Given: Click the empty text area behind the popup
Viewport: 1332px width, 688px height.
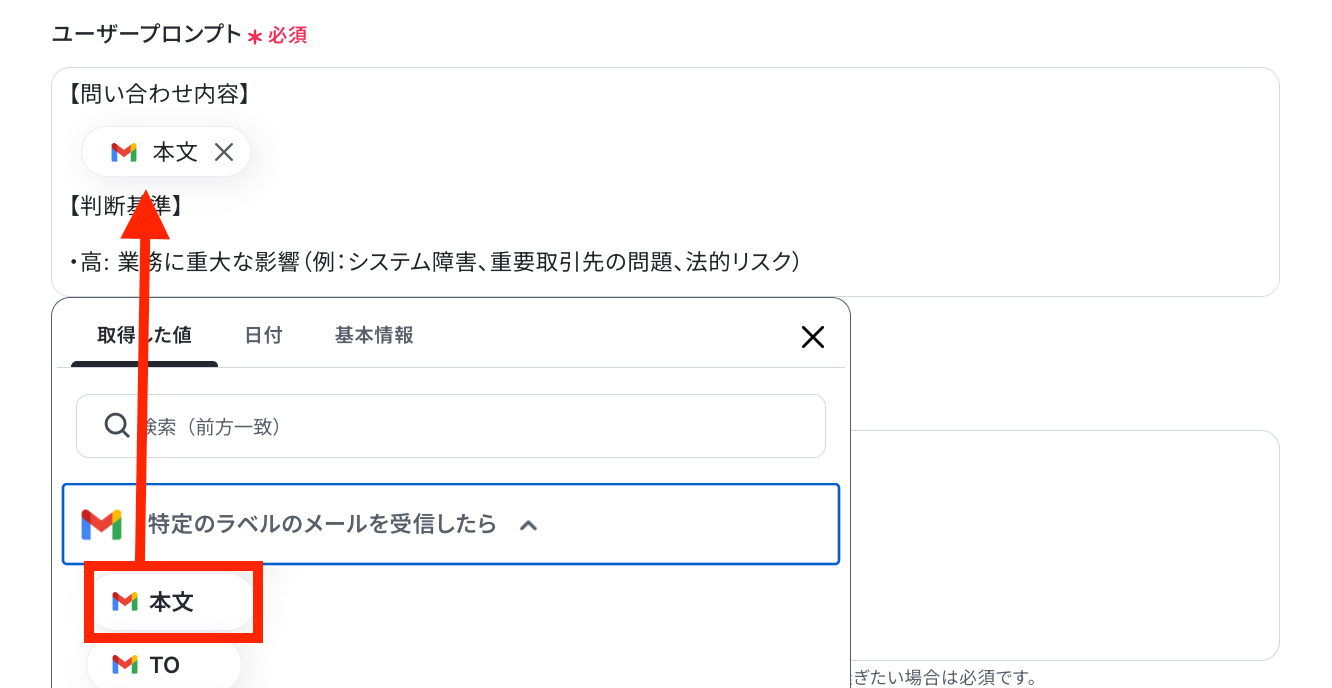Looking at the screenshot, I should (x=1065, y=545).
